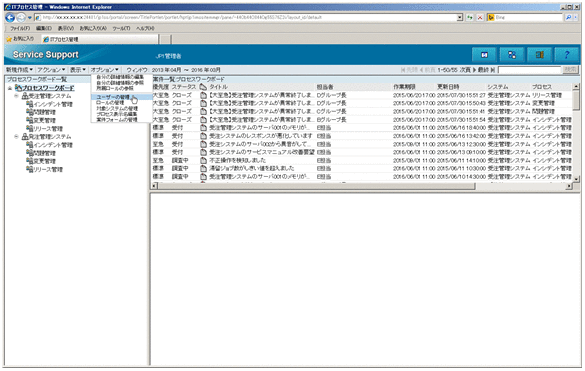The height and width of the screenshot is (371, 585).
Task: Open the browser ツール(T) menu
Action: coord(121,28)
